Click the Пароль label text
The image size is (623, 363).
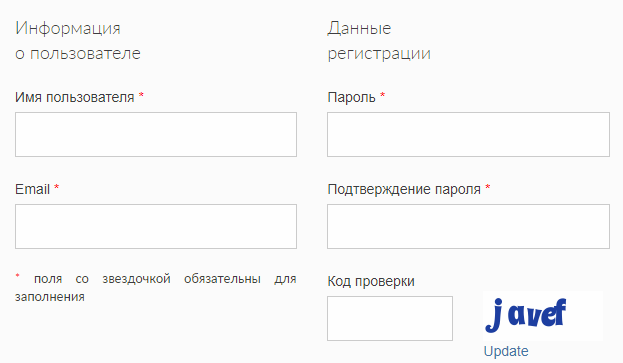(x=351, y=97)
